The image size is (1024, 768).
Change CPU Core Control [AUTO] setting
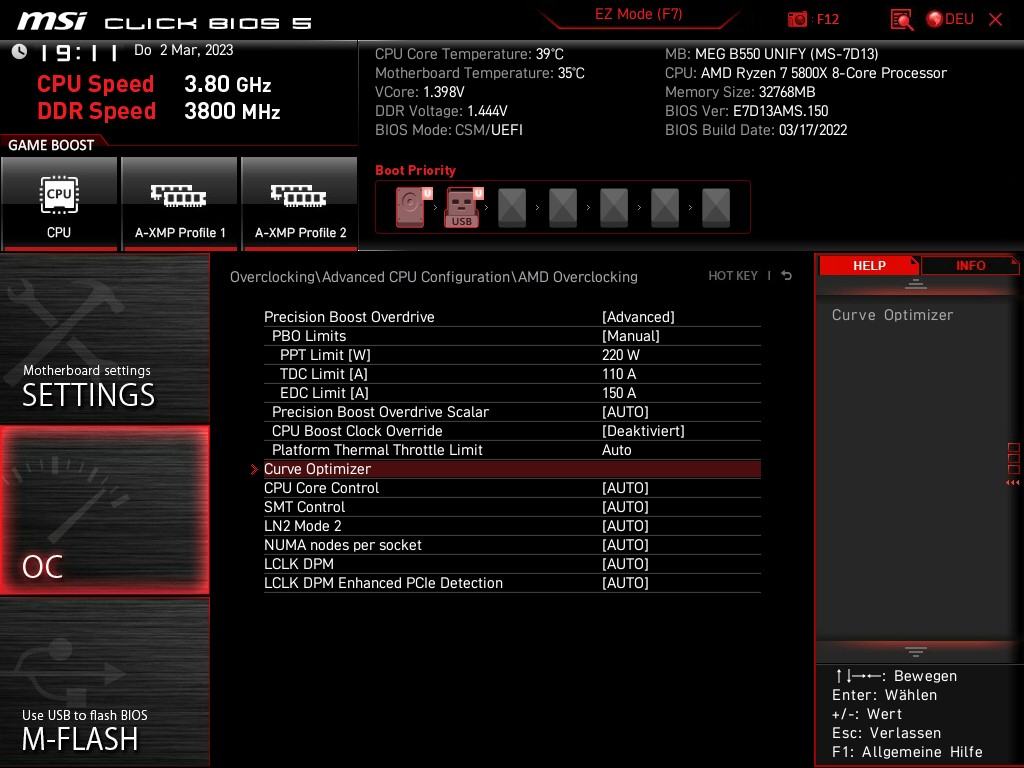(x=625, y=488)
